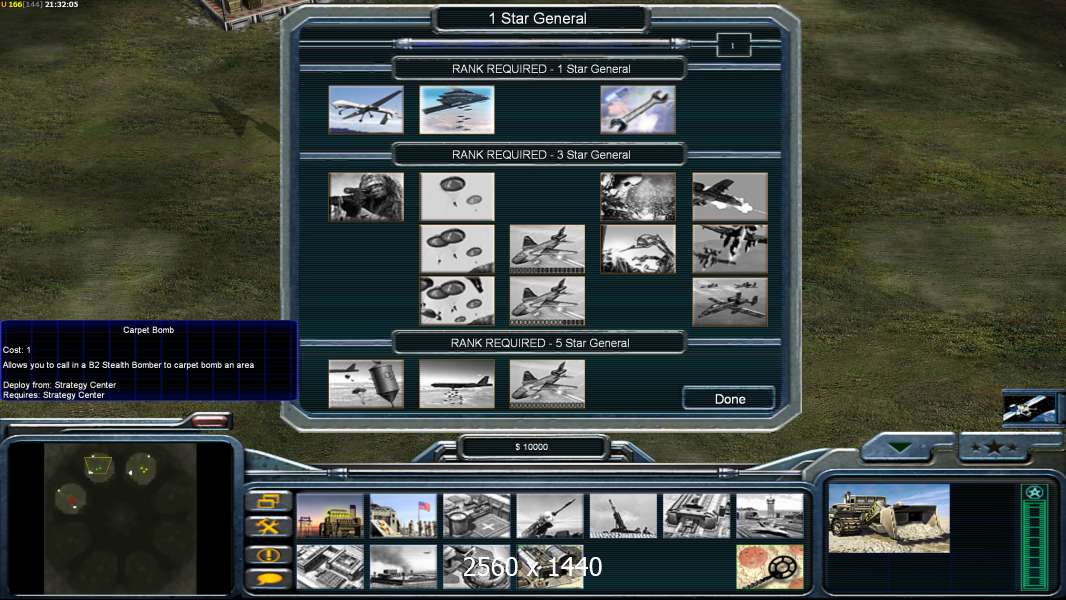
Task: Choose the second-level Paradrop with three parachutes
Action: coord(457,249)
